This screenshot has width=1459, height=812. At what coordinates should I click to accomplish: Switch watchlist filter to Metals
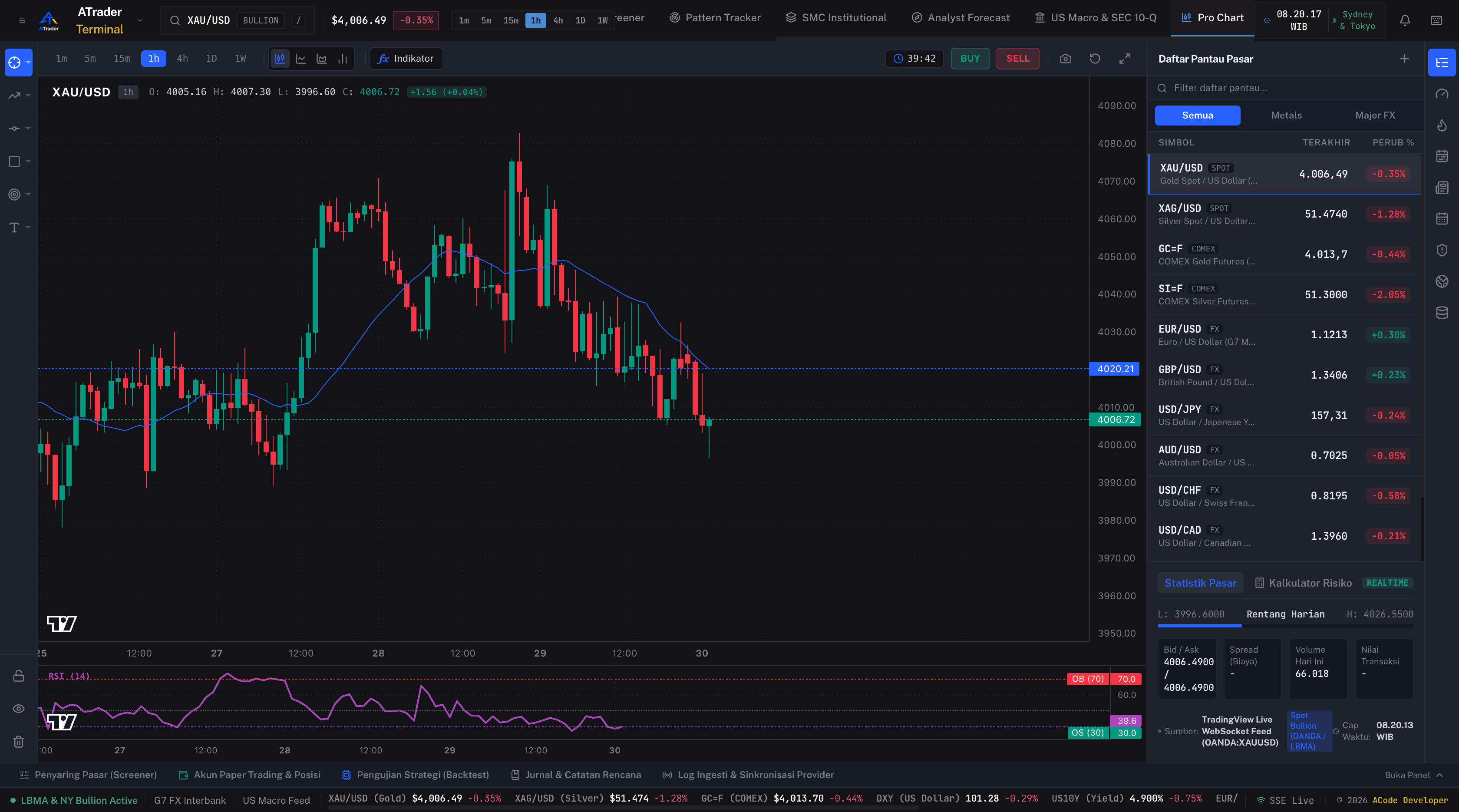pos(1286,116)
